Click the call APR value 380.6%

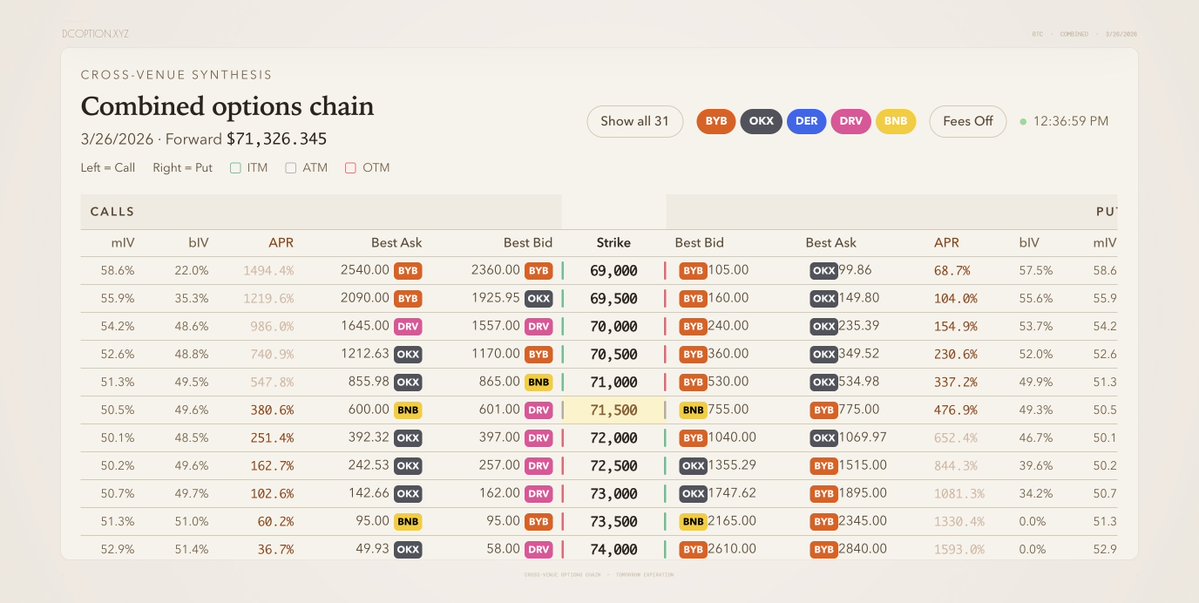tap(272, 410)
